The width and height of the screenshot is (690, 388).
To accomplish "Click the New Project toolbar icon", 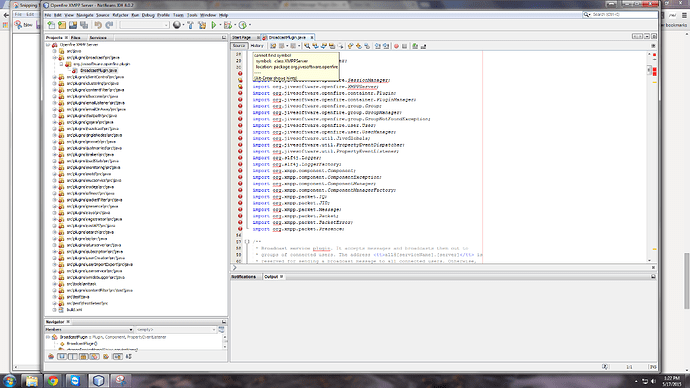I will tap(62, 25).
